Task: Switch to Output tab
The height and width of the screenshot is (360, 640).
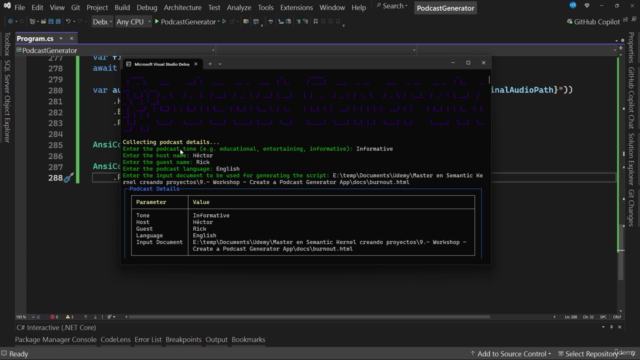Action: (x=216, y=339)
